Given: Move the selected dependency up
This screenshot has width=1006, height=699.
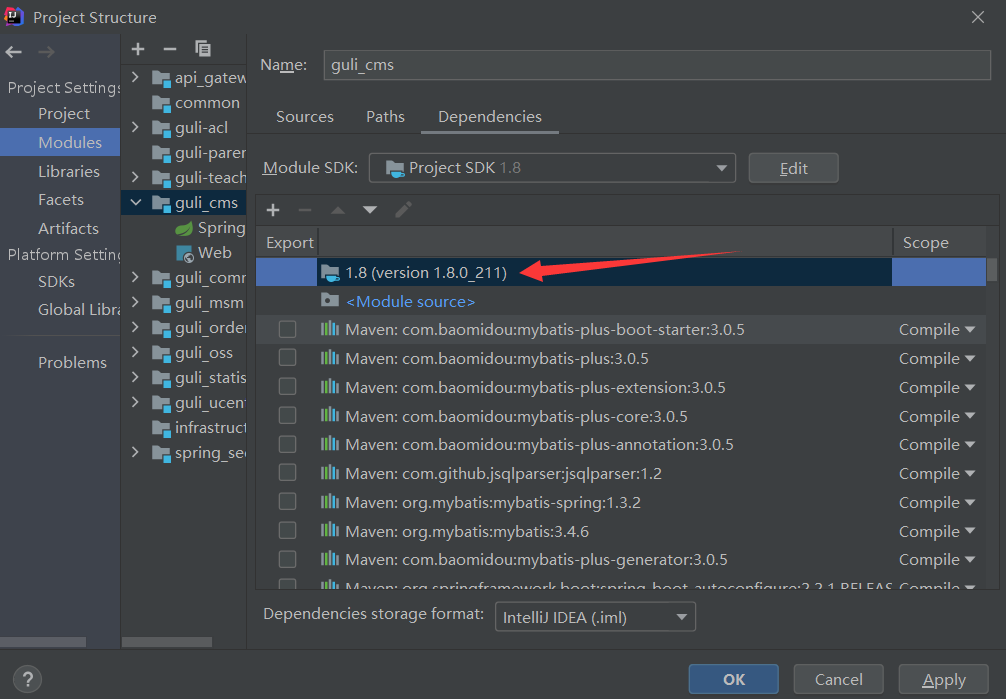Looking at the screenshot, I should tap(340, 210).
